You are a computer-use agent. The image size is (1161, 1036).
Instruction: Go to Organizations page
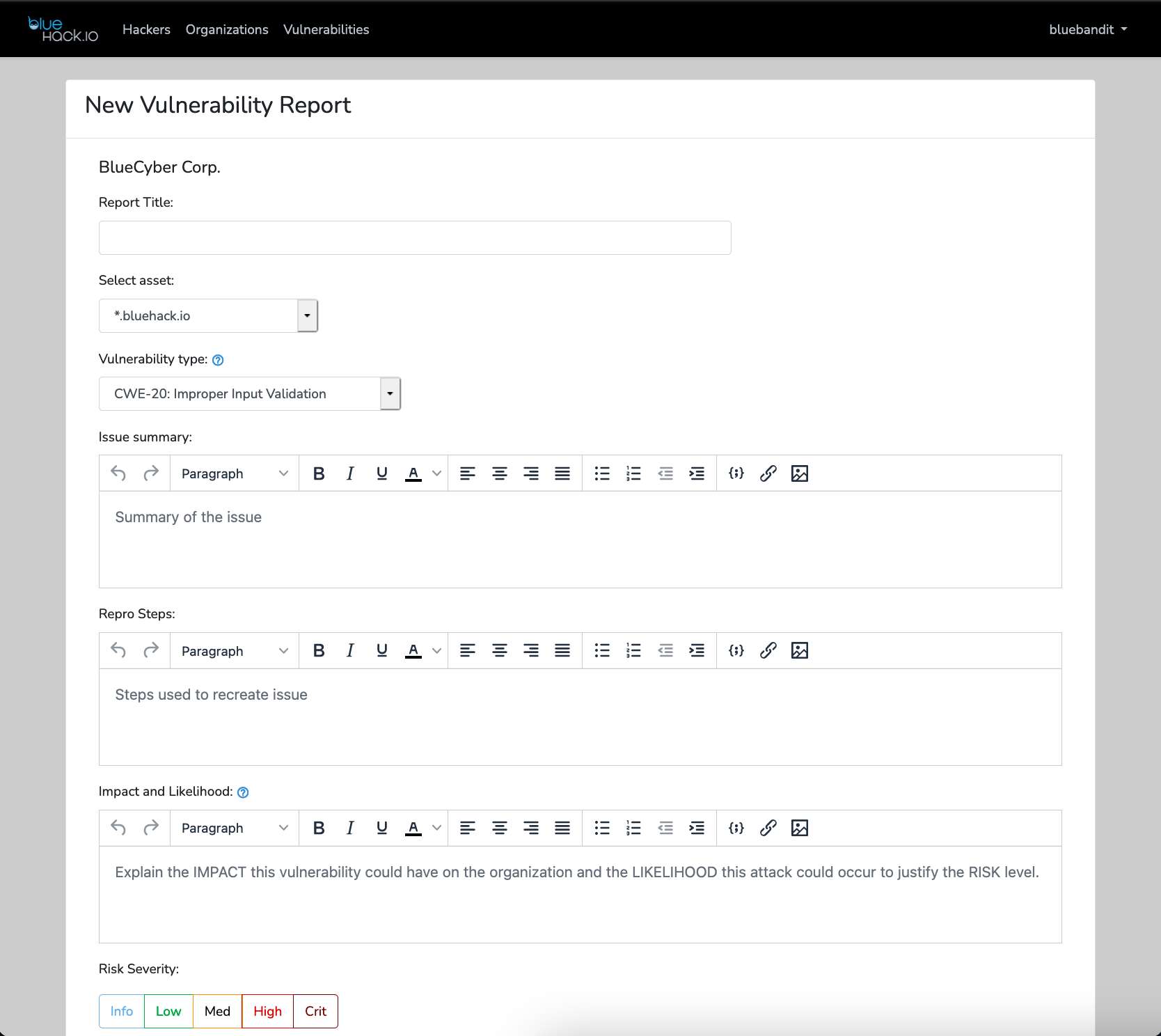click(227, 29)
